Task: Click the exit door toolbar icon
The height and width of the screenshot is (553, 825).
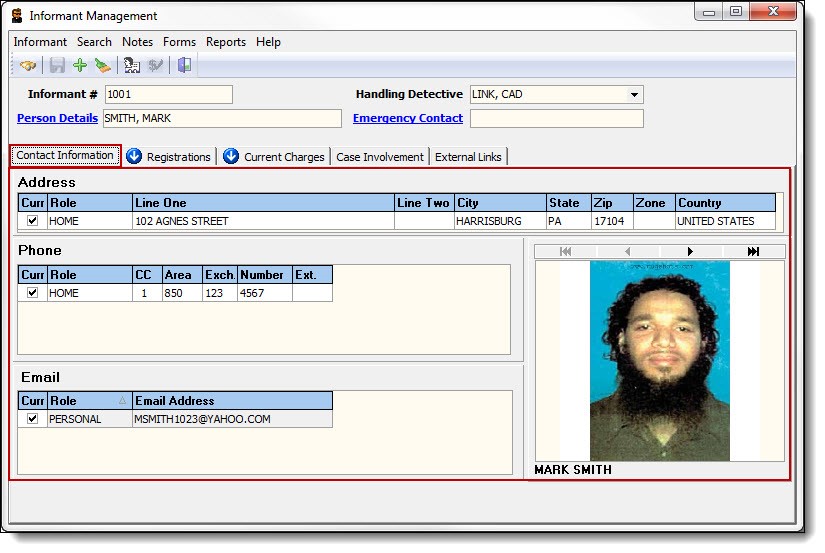Action: [x=184, y=66]
